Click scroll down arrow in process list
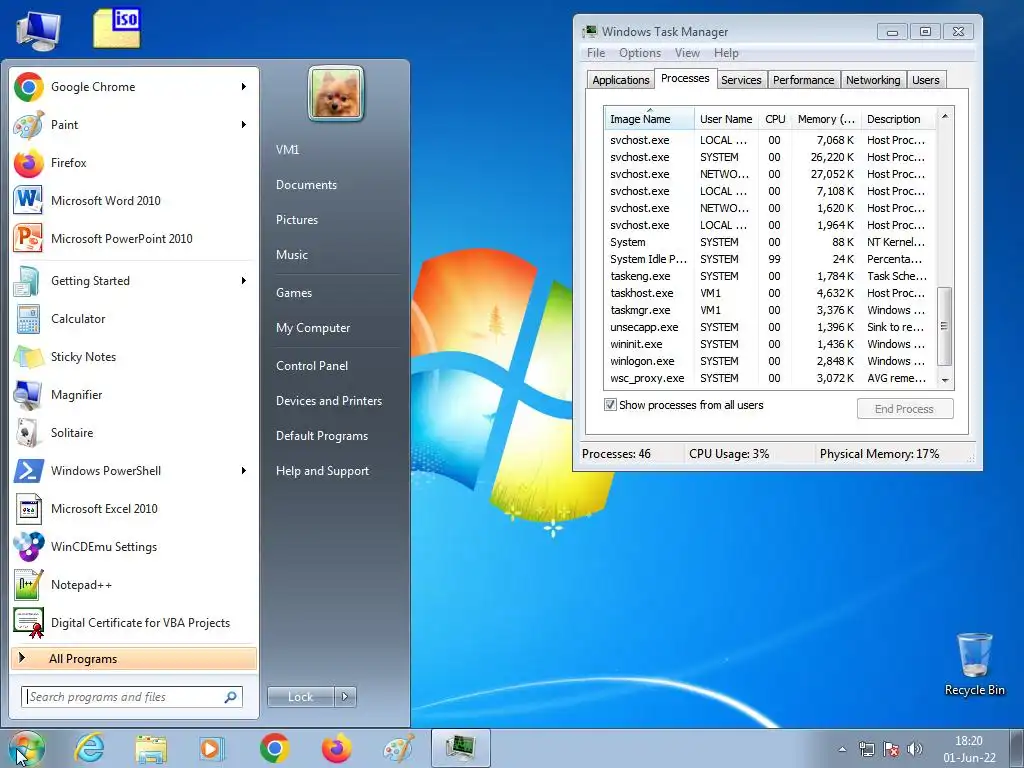 944,380
